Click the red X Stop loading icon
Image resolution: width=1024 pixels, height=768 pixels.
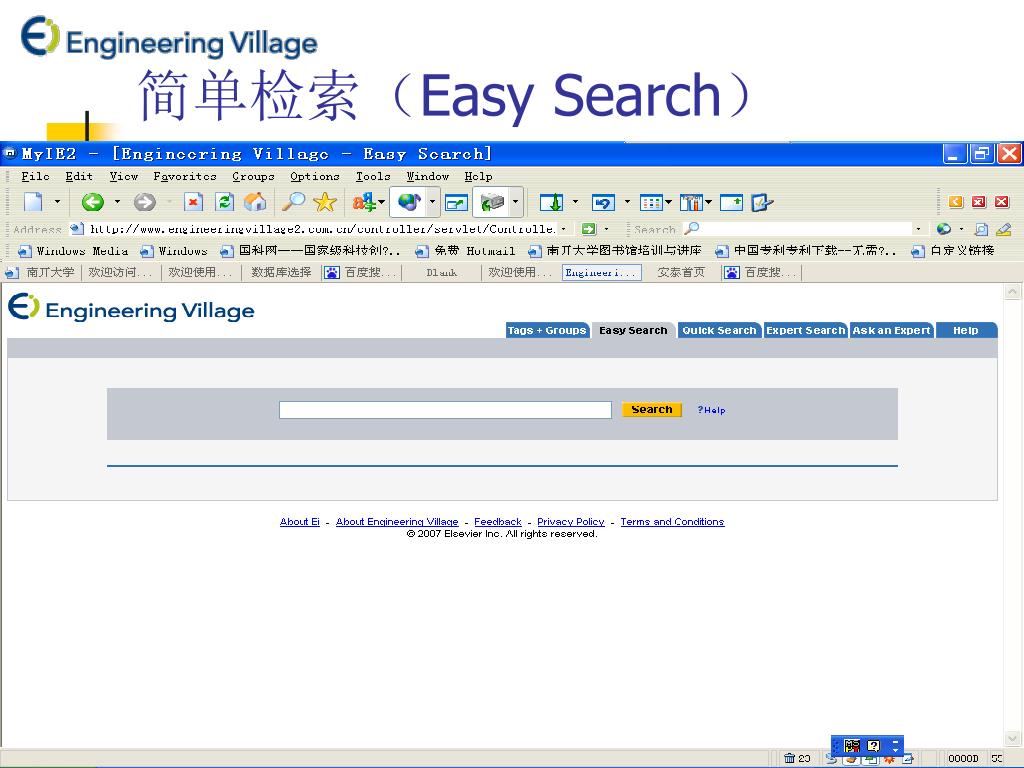tap(193, 202)
